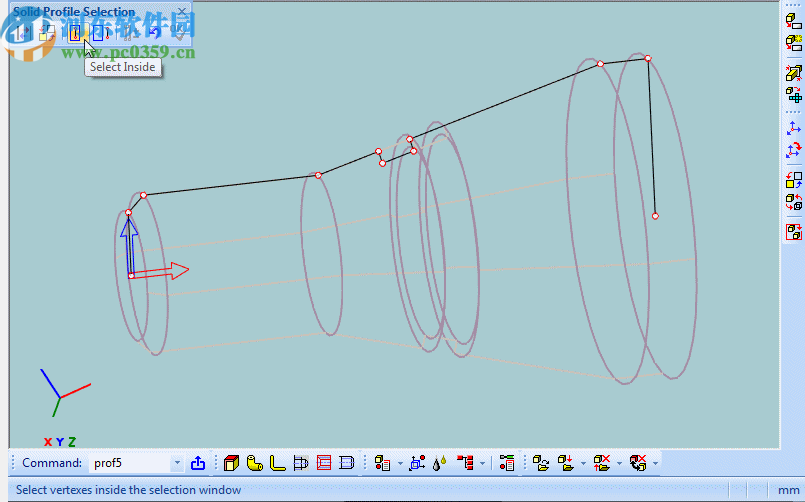Click the blue upload arrow next to Command

(198, 463)
